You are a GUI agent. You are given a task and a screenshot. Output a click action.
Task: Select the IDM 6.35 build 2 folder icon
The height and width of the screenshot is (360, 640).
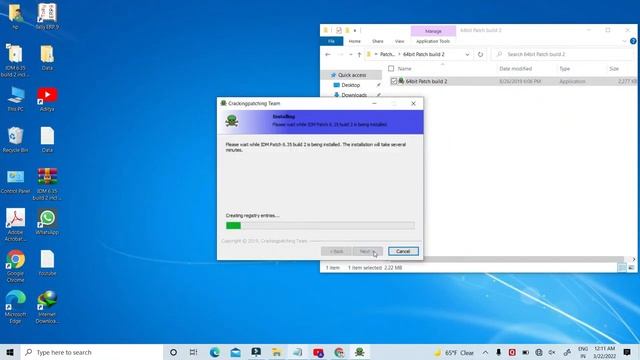tap(16, 60)
